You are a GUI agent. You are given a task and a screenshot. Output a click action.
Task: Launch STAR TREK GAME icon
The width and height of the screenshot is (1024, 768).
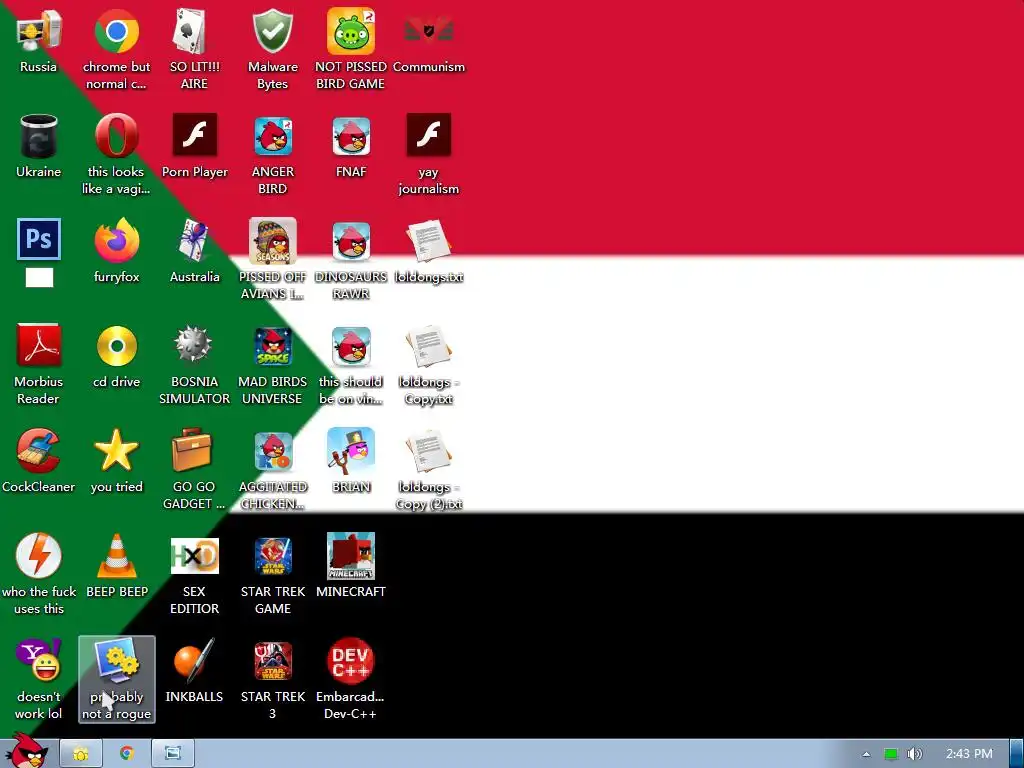272,556
